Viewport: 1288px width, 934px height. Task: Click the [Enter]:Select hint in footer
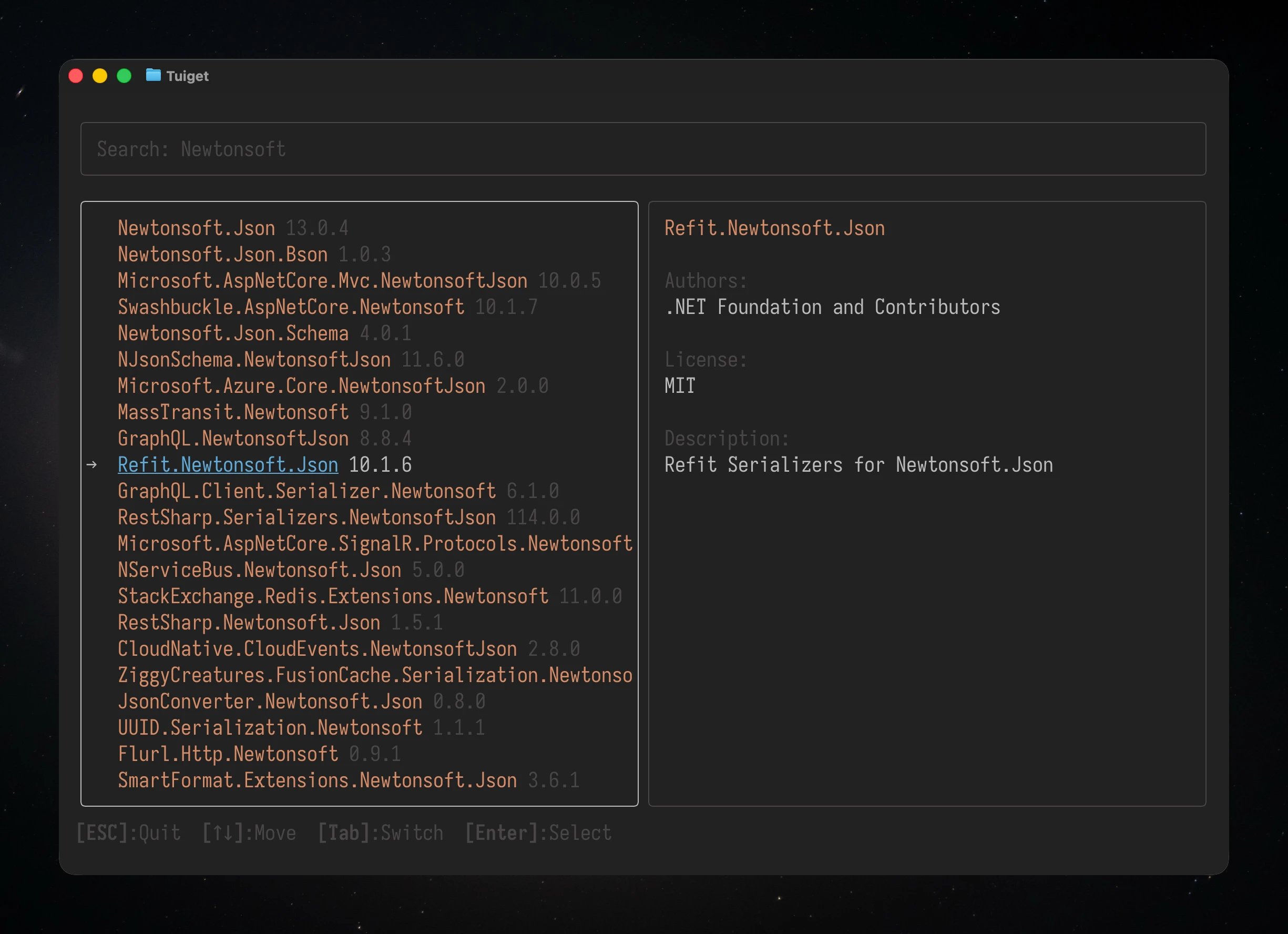(537, 833)
